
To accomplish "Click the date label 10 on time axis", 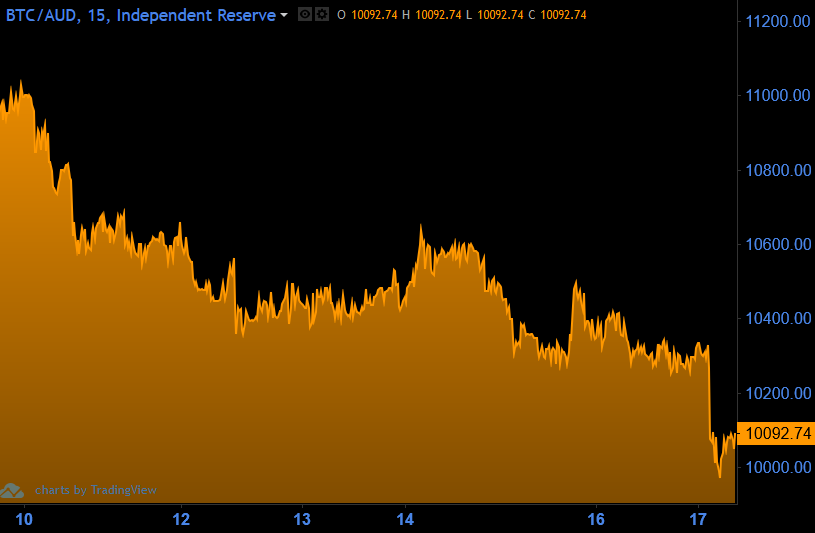I will point(24,519).
